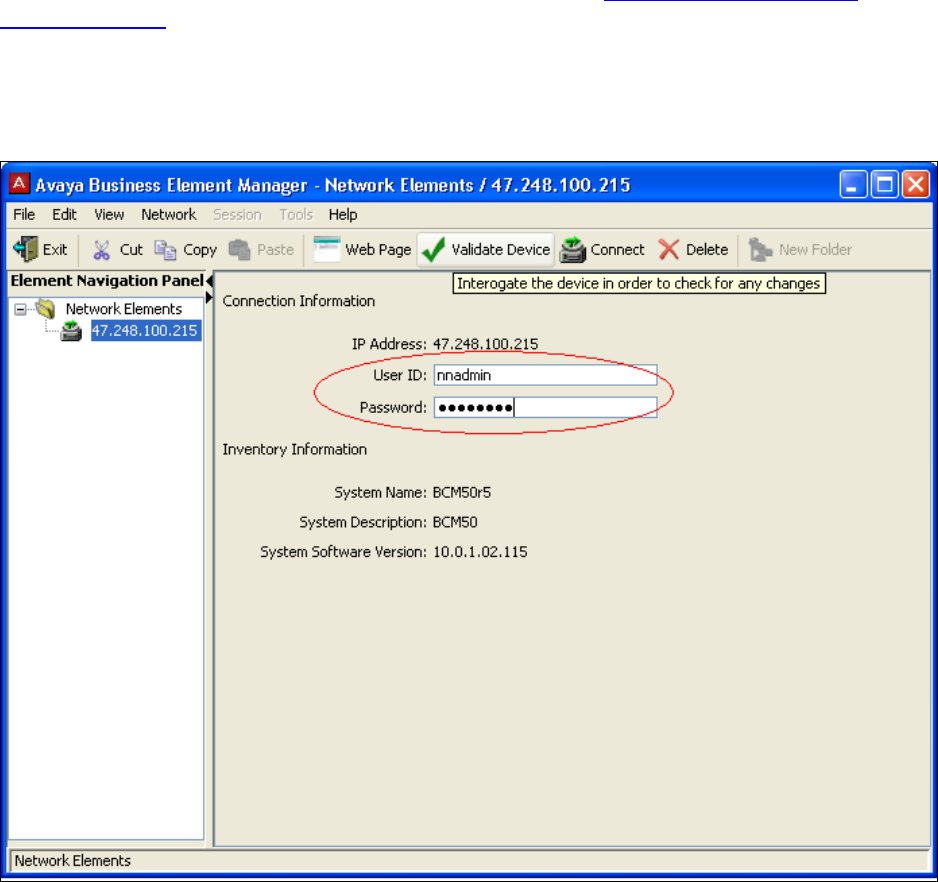Click the green Validate Device checkmark
The height and width of the screenshot is (882, 938).
433,250
